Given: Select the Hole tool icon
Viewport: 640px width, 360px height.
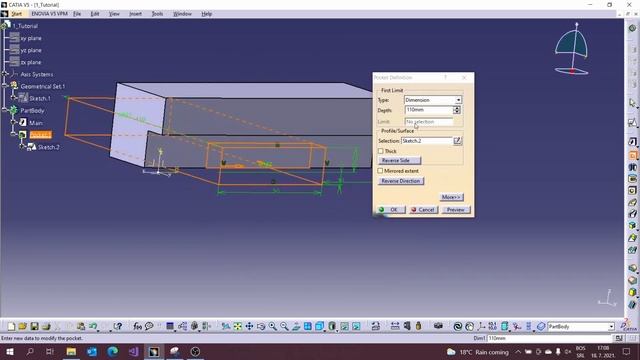Looking at the screenshot, I should (632, 190).
